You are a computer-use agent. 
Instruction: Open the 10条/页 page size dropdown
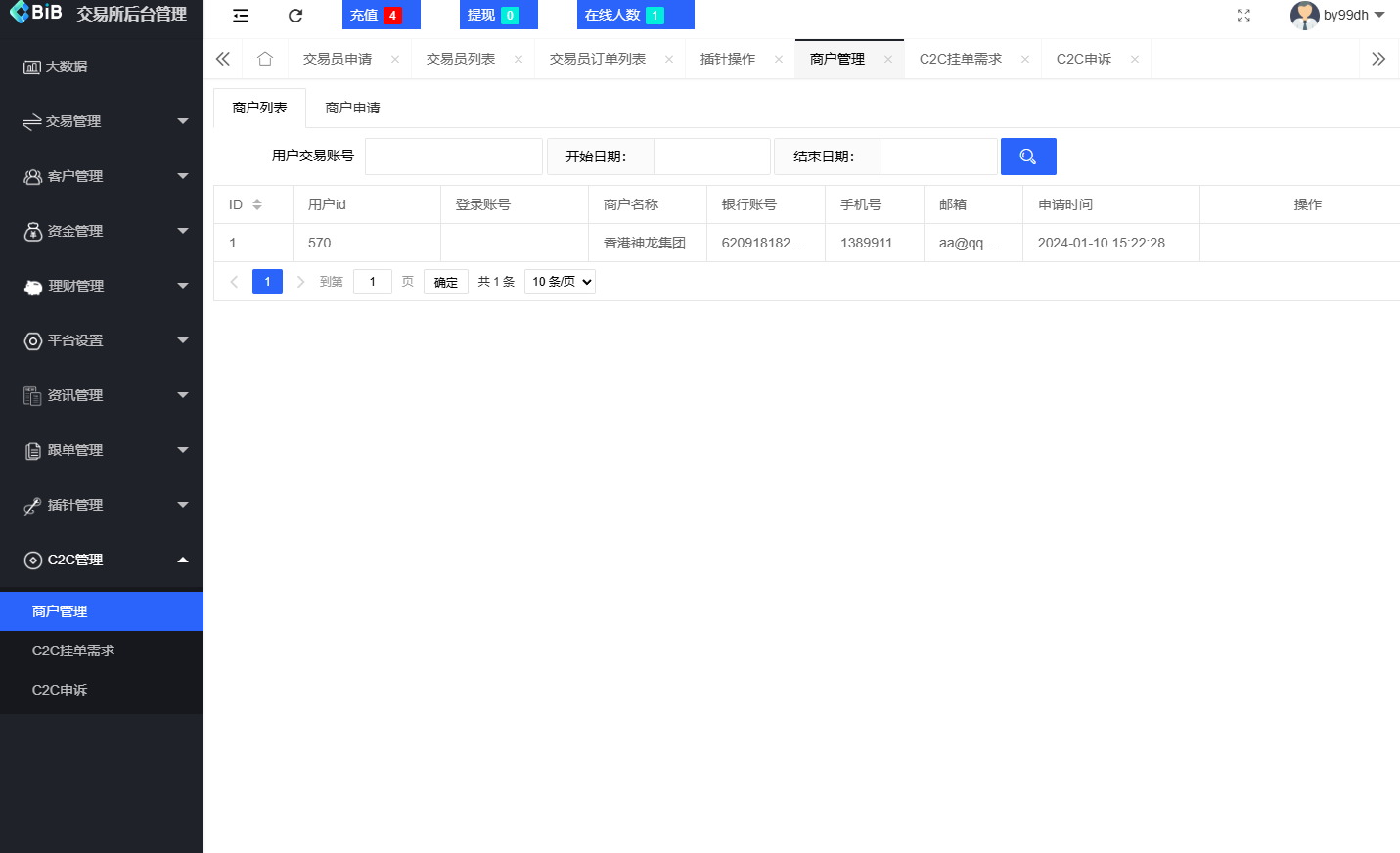560,281
